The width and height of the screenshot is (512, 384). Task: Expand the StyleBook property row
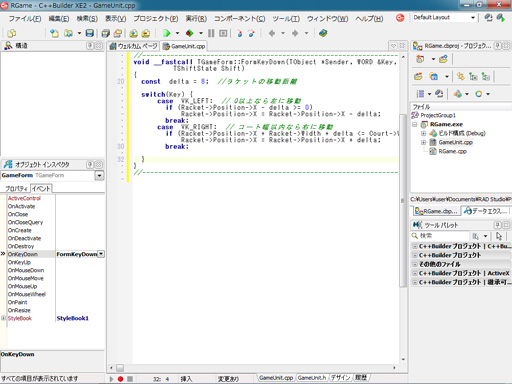point(3,318)
